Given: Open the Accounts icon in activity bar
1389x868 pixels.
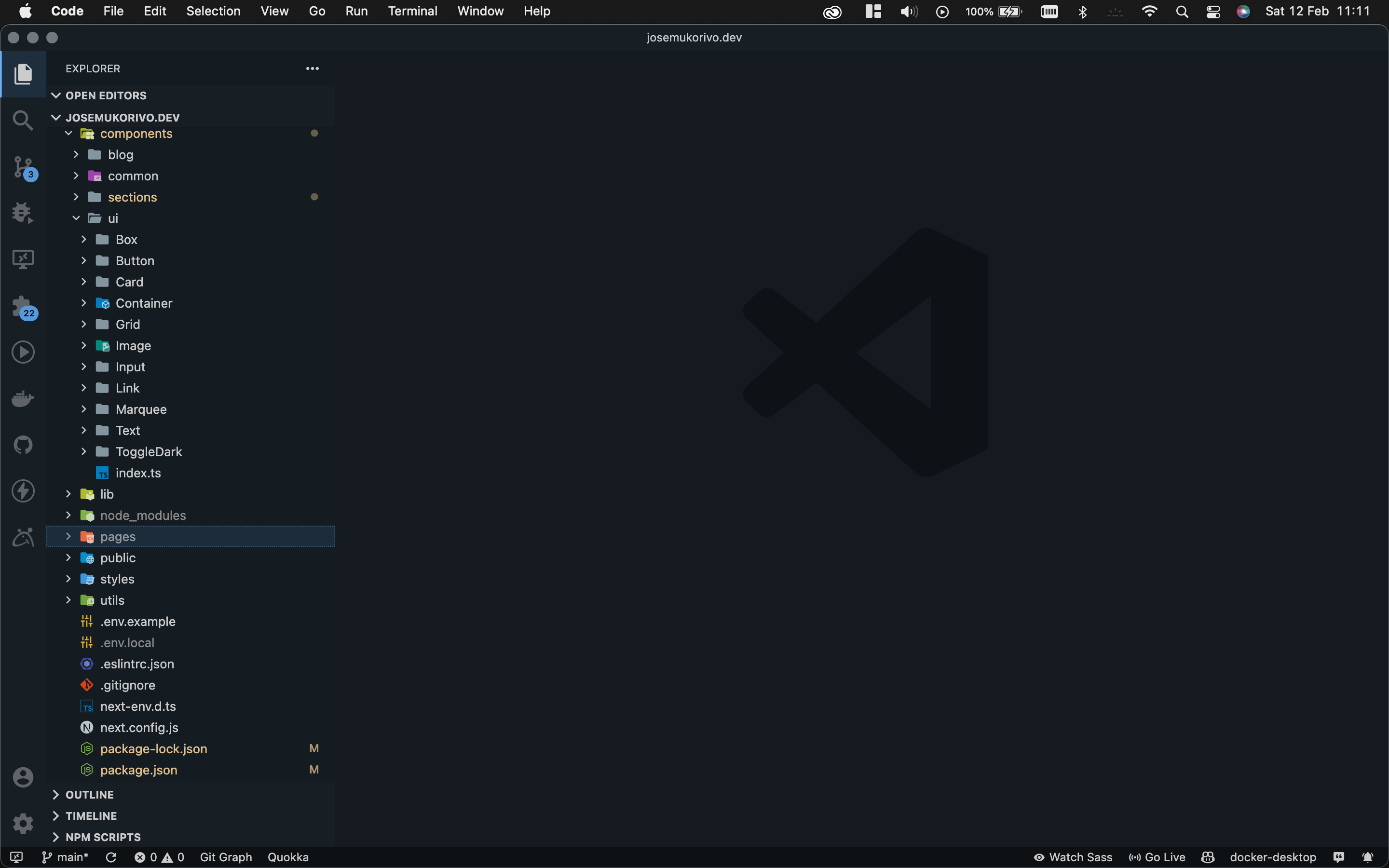Looking at the screenshot, I should (23, 777).
